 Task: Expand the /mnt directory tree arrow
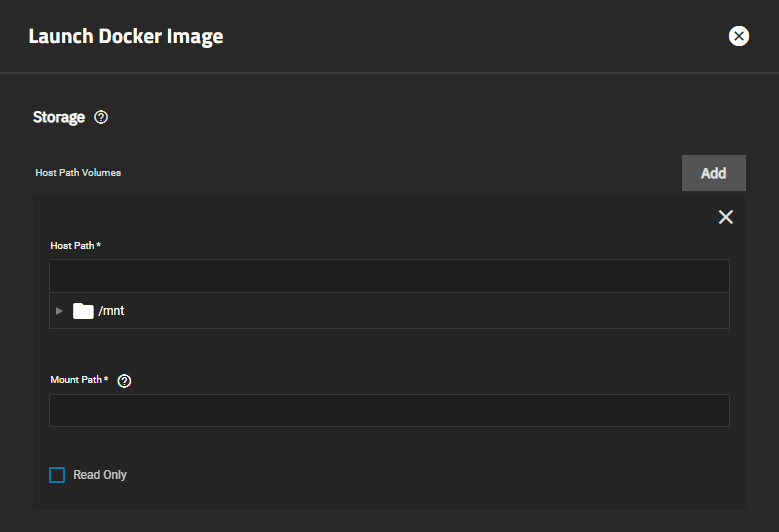click(59, 311)
